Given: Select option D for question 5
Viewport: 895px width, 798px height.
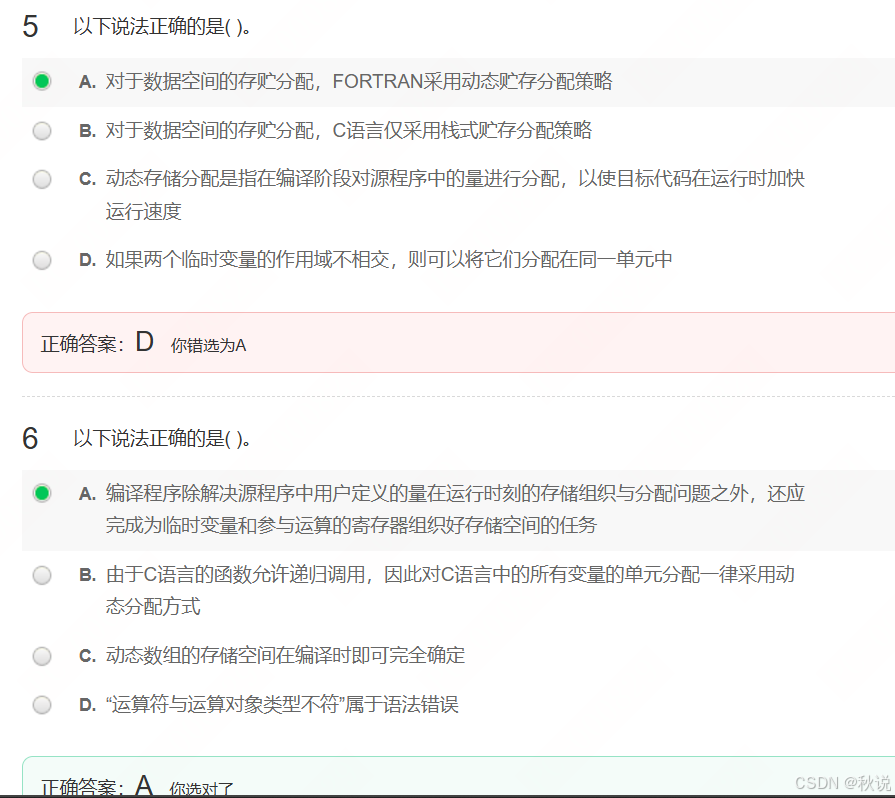Looking at the screenshot, I should (42, 260).
